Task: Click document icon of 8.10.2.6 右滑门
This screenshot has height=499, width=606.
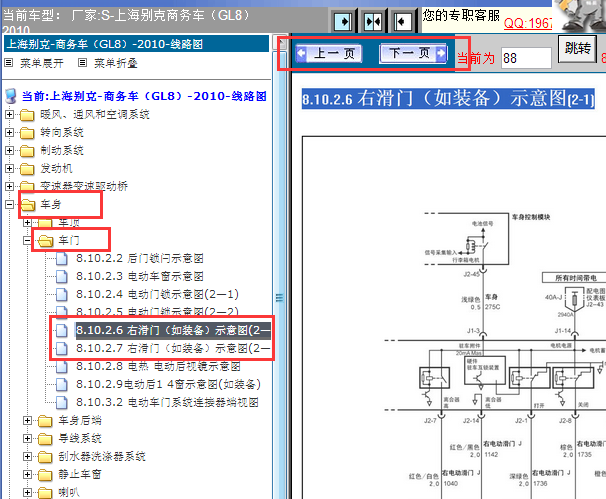Action: click(x=62, y=330)
